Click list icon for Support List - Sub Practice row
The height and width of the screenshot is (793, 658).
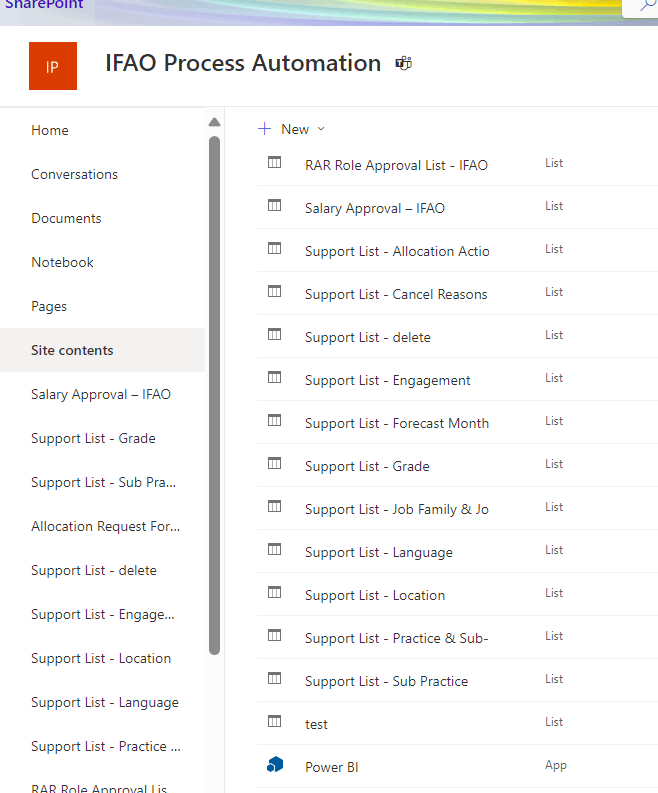(275, 679)
